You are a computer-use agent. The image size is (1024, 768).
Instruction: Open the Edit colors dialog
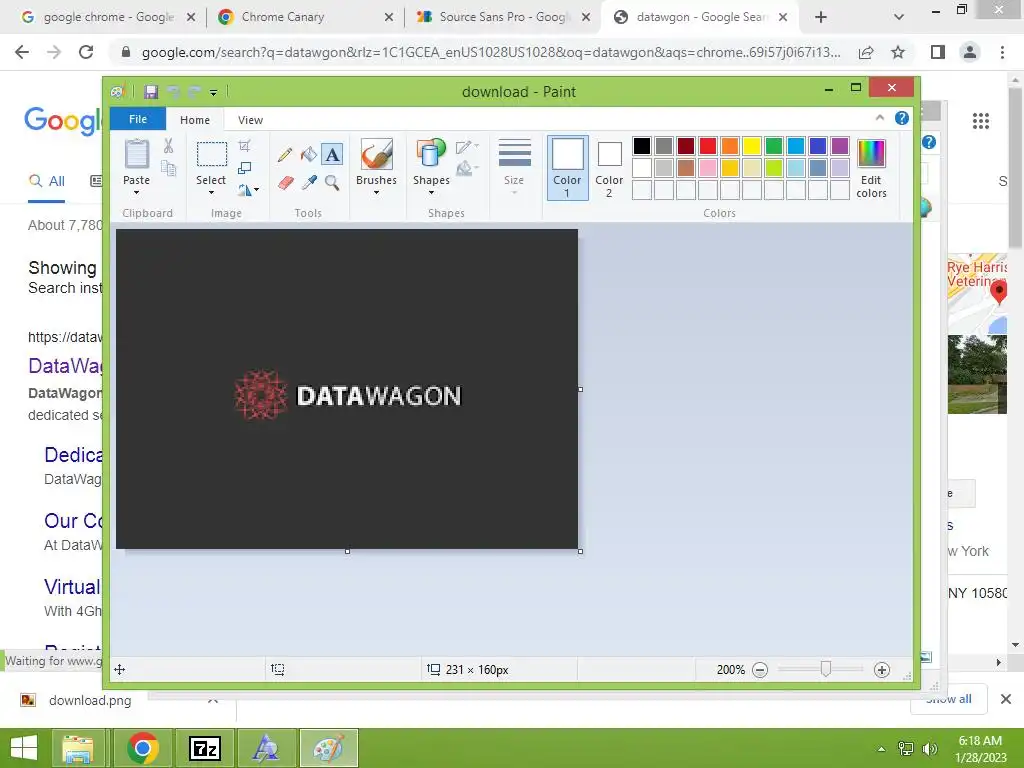click(x=871, y=168)
